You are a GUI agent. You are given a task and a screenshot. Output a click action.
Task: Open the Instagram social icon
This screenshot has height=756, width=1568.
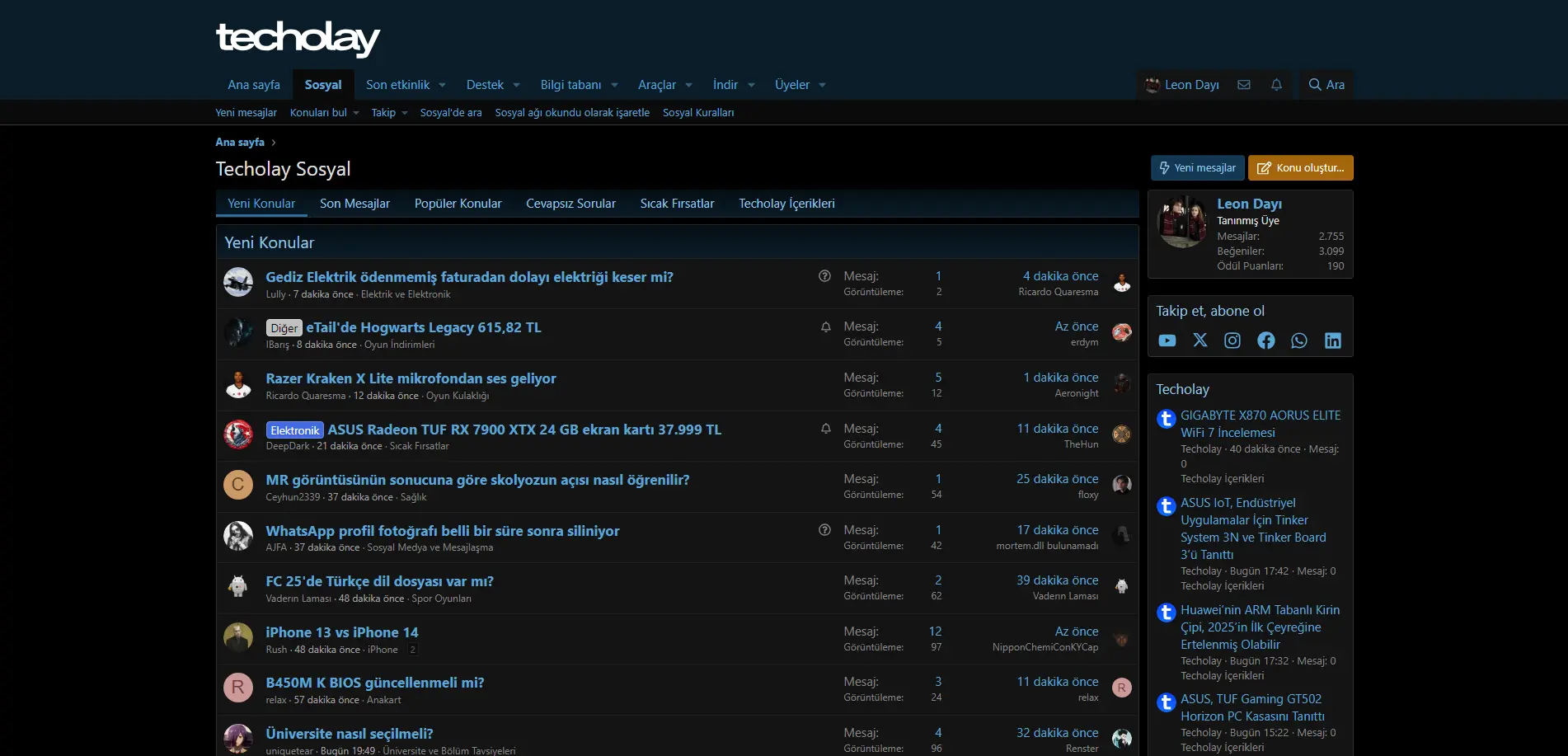tap(1232, 340)
